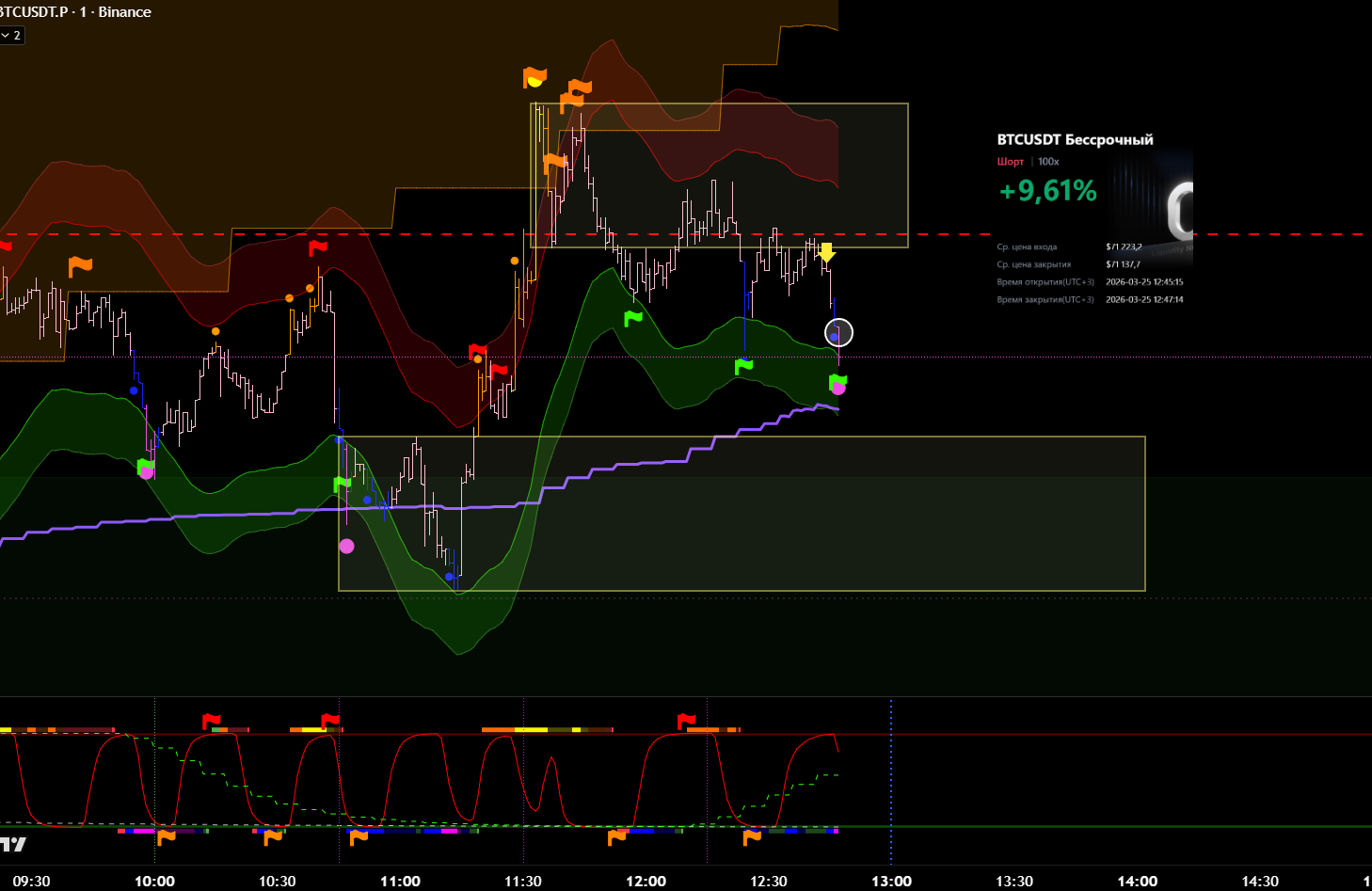
Task: Click the red flag on the oscillator near 12:10
Action: (686, 722)
